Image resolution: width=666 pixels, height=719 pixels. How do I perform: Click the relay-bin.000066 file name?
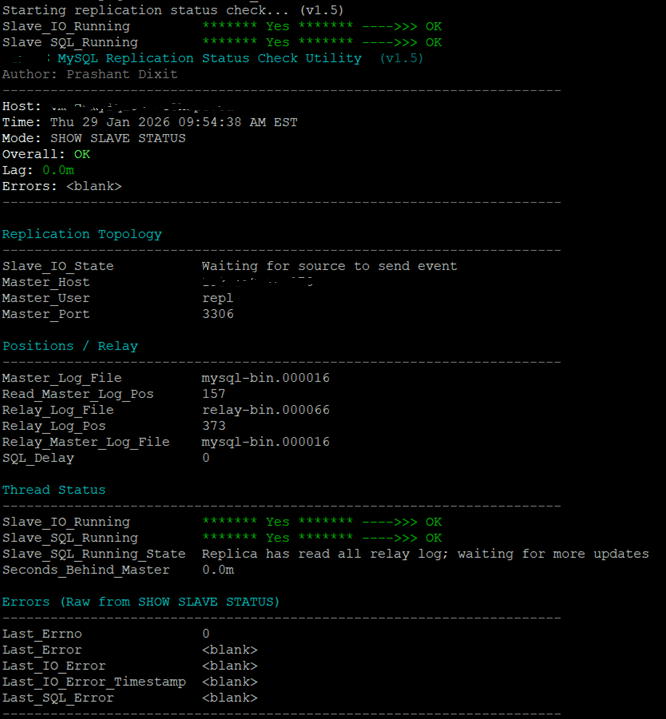point(265,410)
